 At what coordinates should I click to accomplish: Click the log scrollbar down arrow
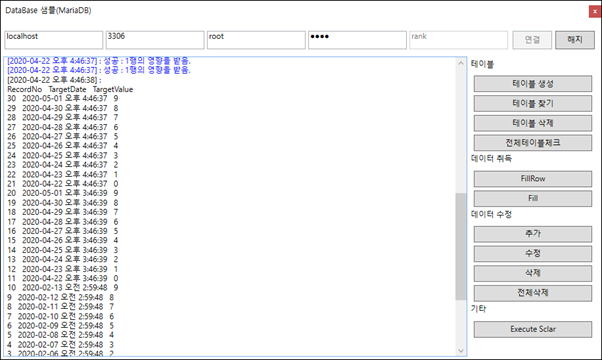pyautogui.click(x=461, y=350)
